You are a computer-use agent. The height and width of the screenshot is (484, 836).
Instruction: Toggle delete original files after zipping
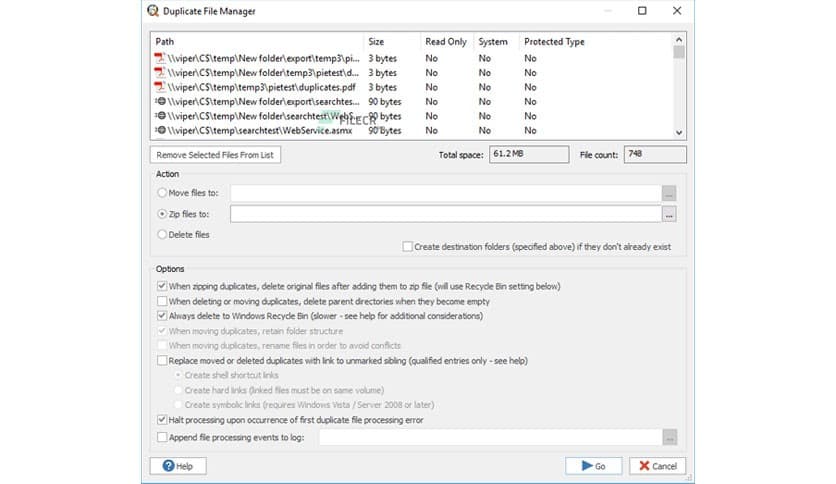(162, 286)
